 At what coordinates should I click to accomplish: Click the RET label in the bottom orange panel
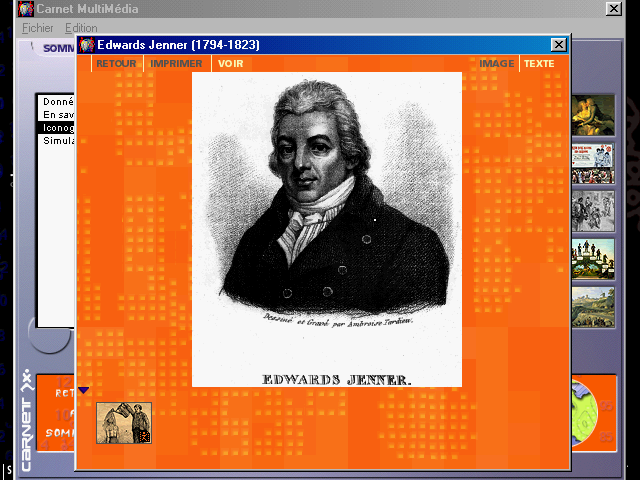click(x=64, y=393)
